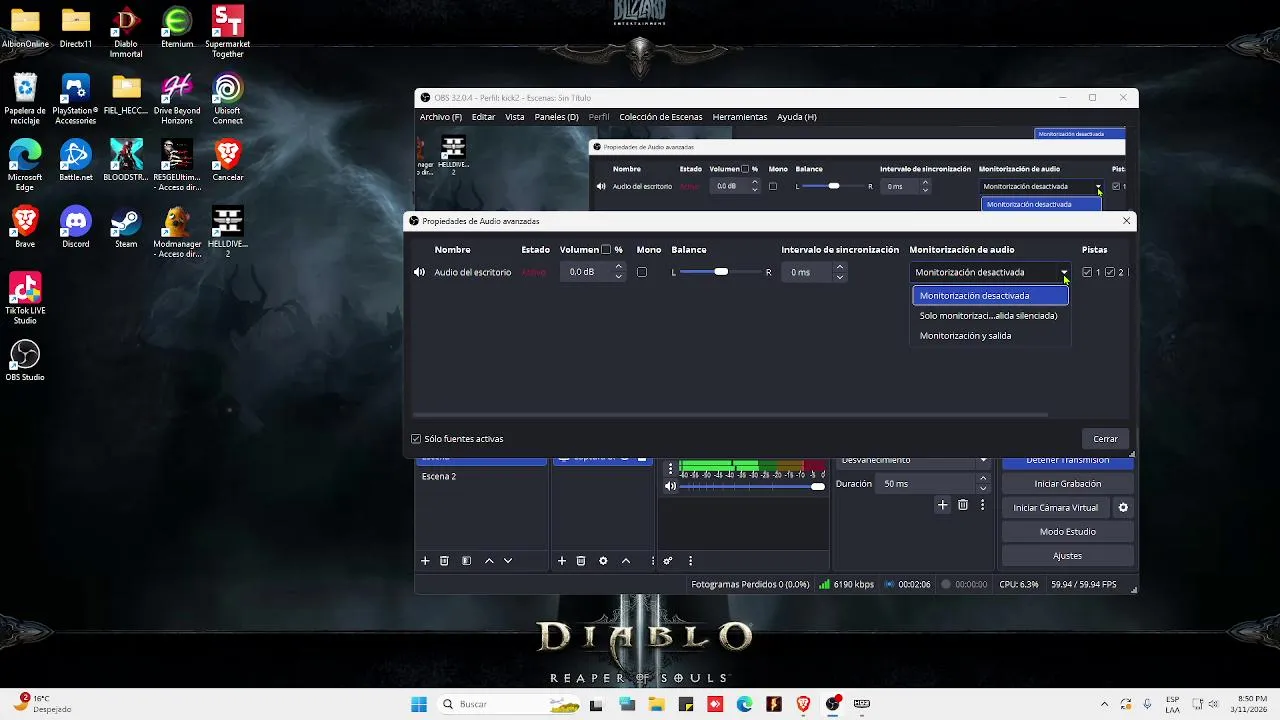Open Brave browser from taskbar
Viewport: 1280px width, 720px height.
tap(803, 704)
